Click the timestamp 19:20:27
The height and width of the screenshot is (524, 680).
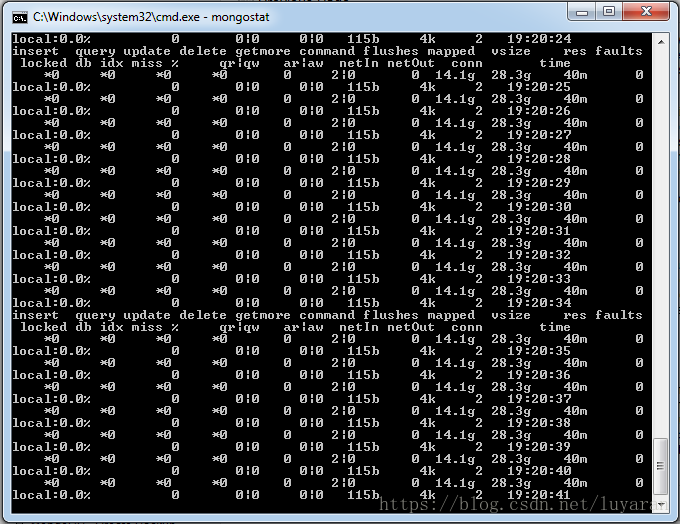[539, 135]
